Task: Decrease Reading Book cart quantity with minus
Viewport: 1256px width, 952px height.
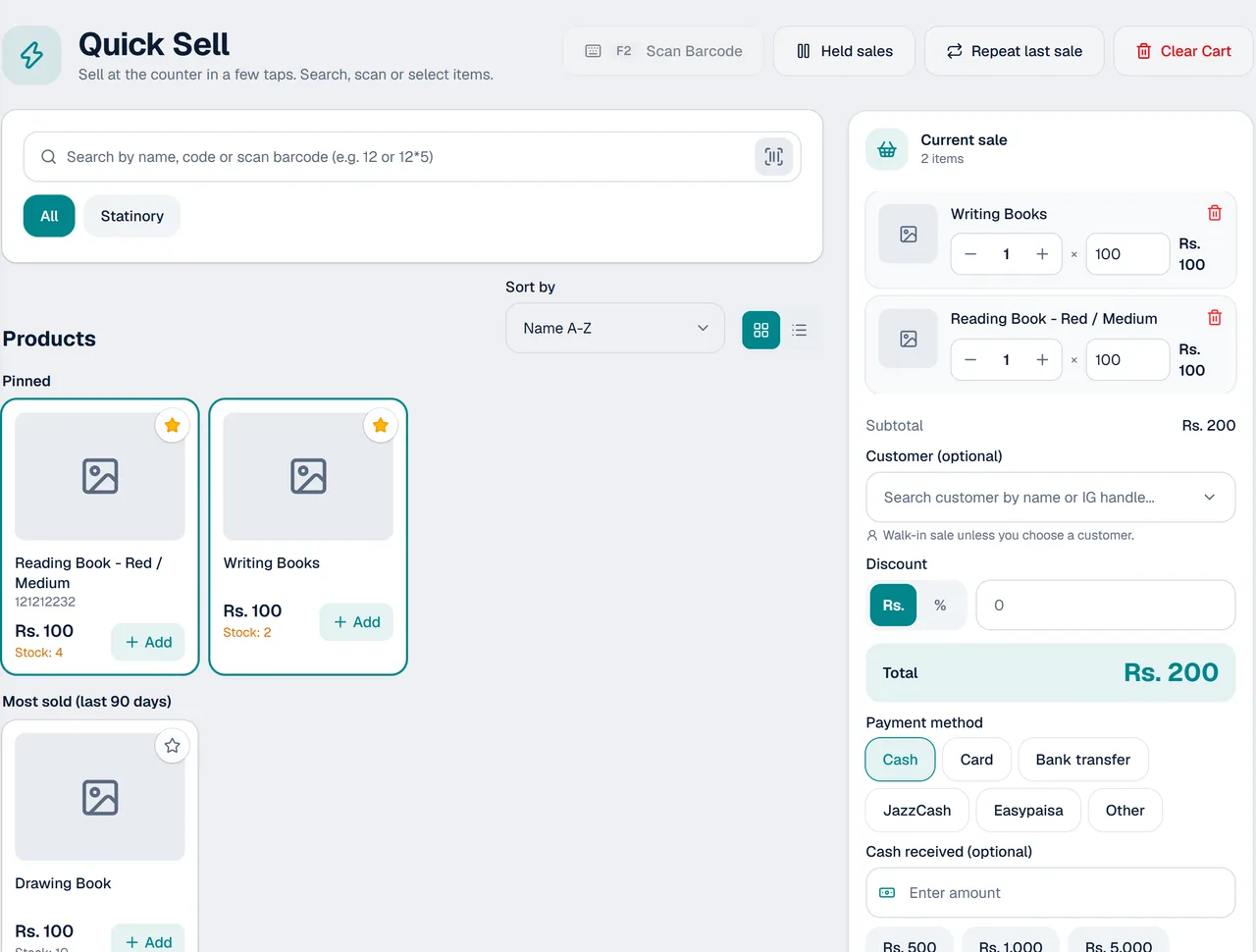Action: [970, 360]
